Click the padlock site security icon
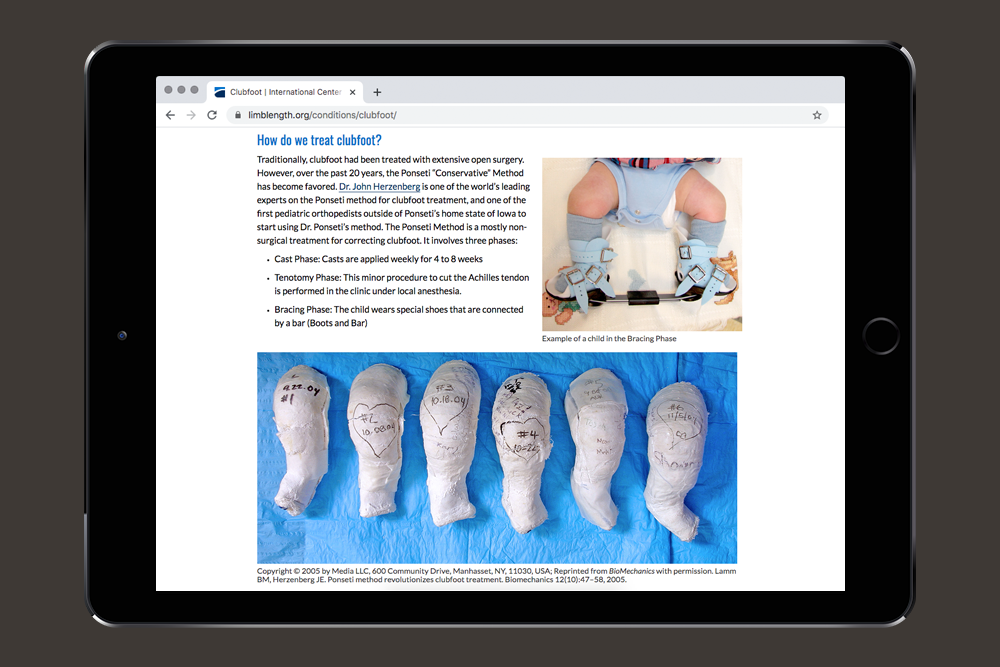1000x667 pixels. (x=238, y=115)
